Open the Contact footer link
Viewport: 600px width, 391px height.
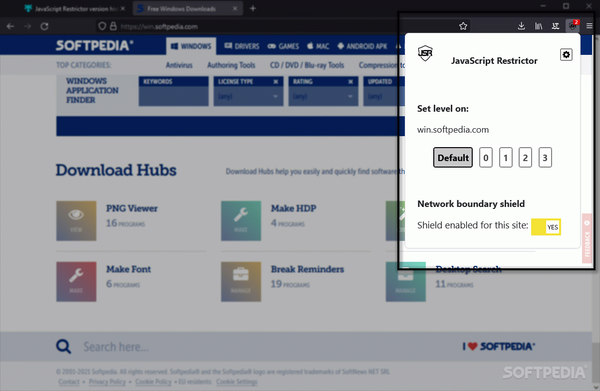pyautogui.click(x=69, y=382)
